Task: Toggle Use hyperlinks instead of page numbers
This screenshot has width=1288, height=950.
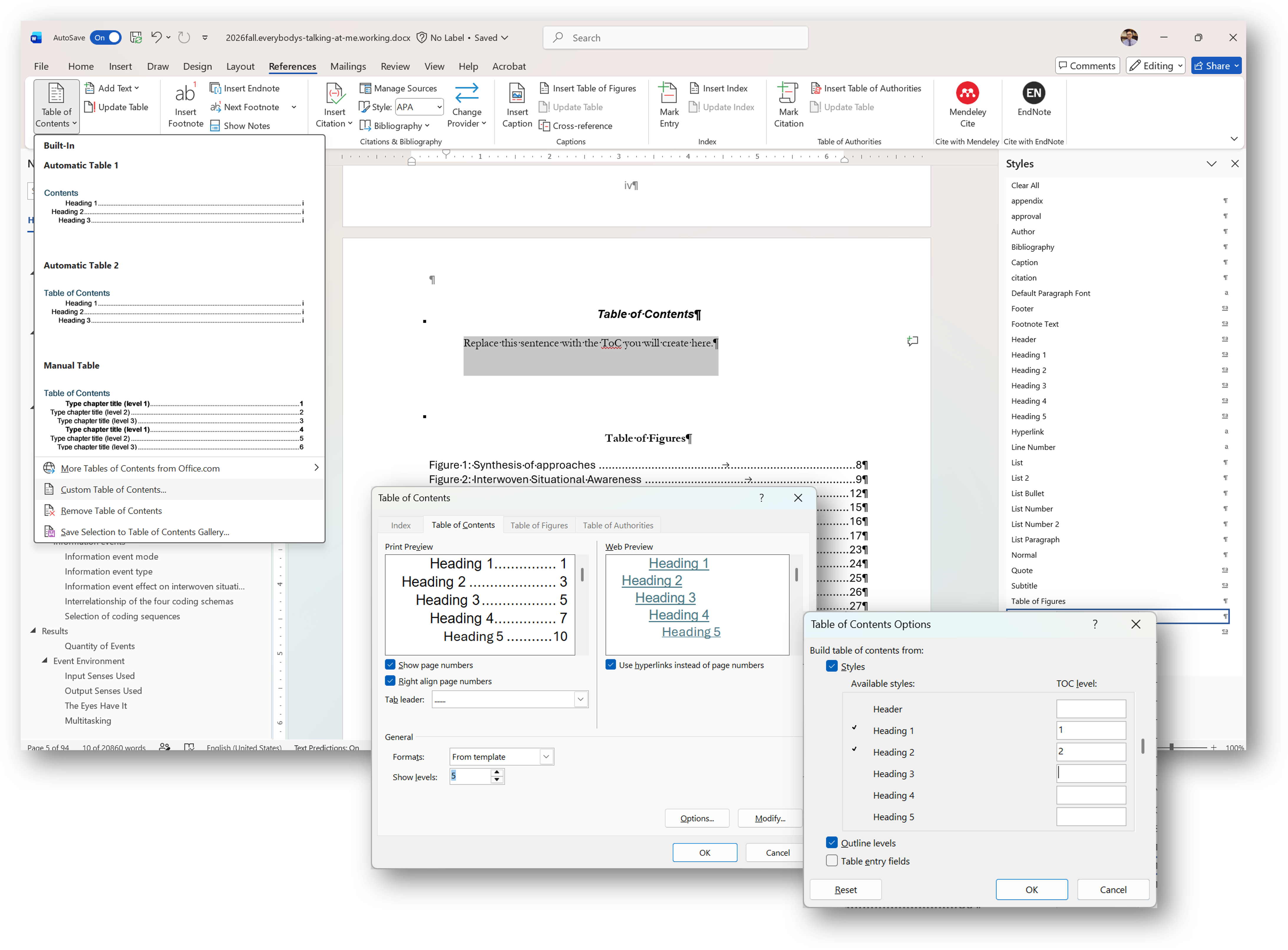Action: [610, 665]
